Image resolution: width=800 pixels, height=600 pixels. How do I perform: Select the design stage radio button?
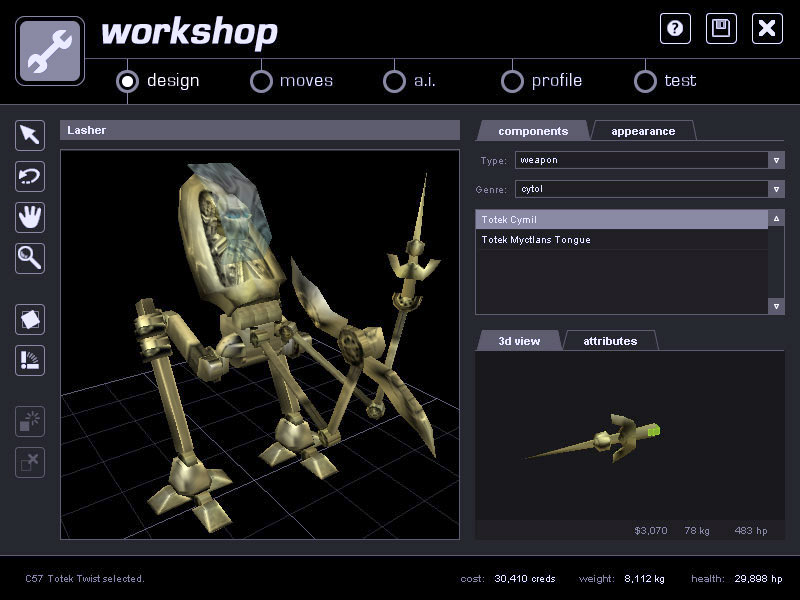point(128,81)
